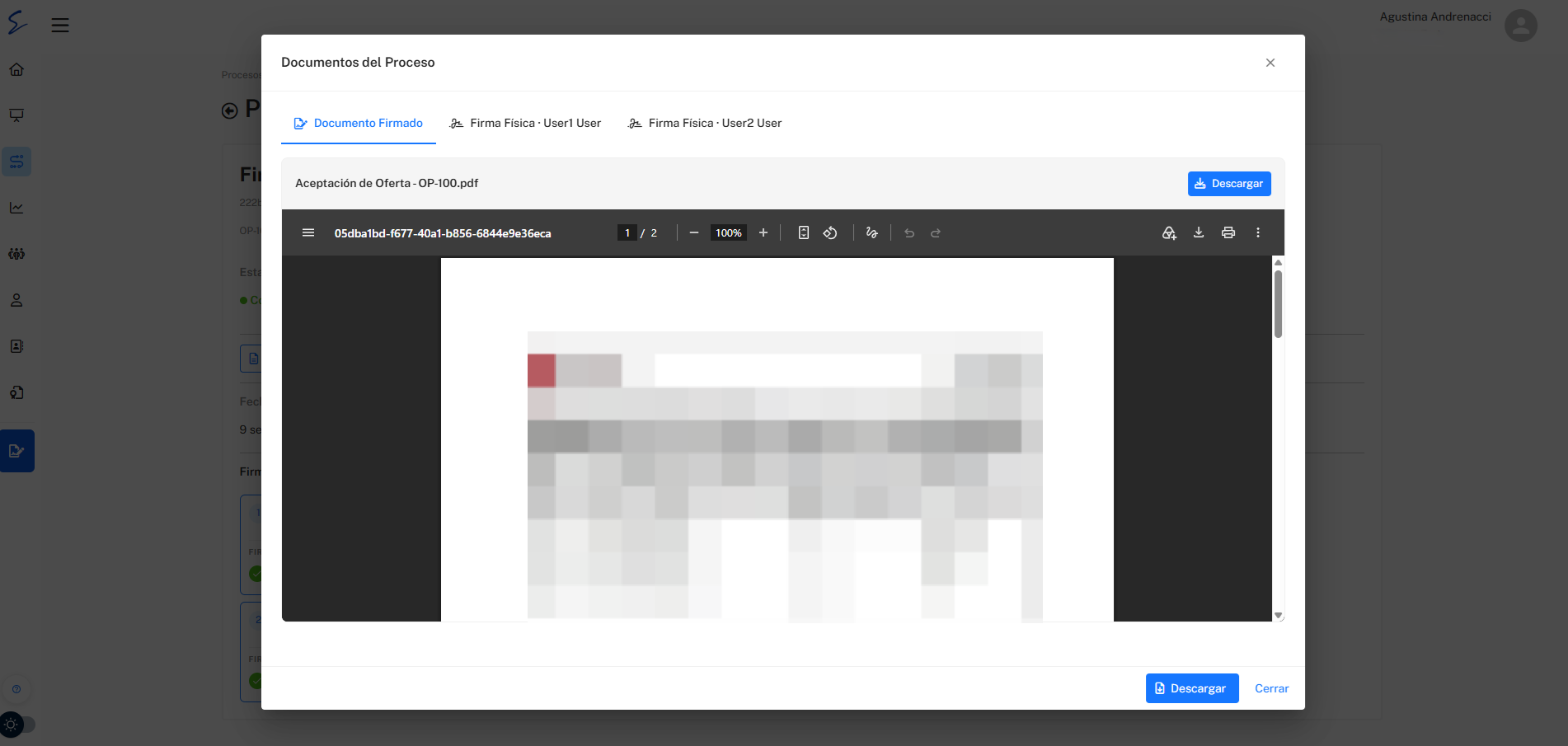
Task: Open the contacts book sidebar icon
Action: [16, 346]
